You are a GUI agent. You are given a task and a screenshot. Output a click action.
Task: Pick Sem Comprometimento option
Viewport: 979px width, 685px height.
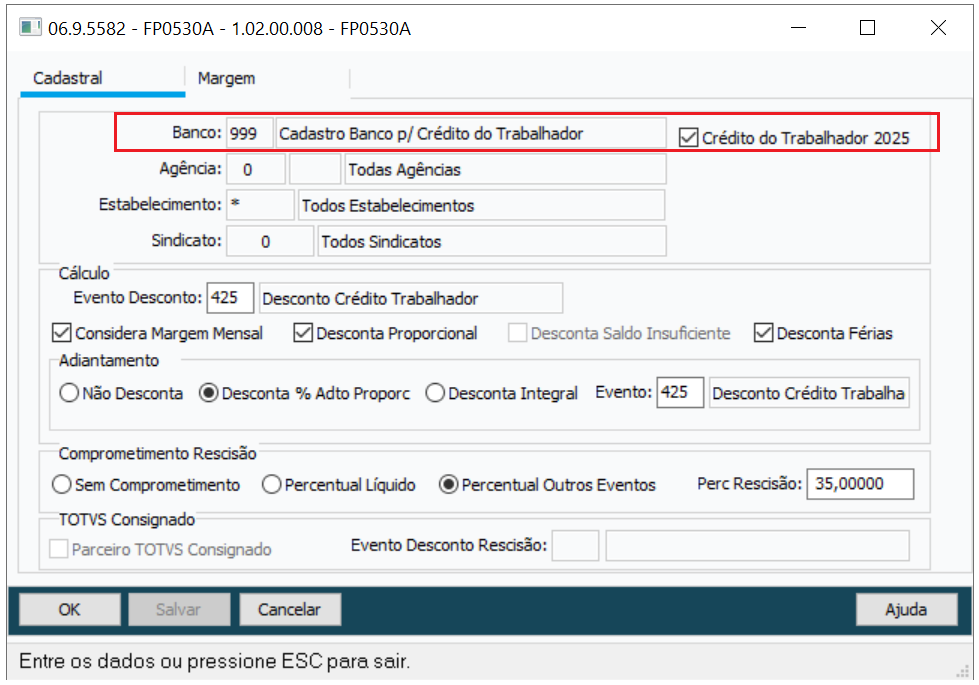tap(58, 484)
